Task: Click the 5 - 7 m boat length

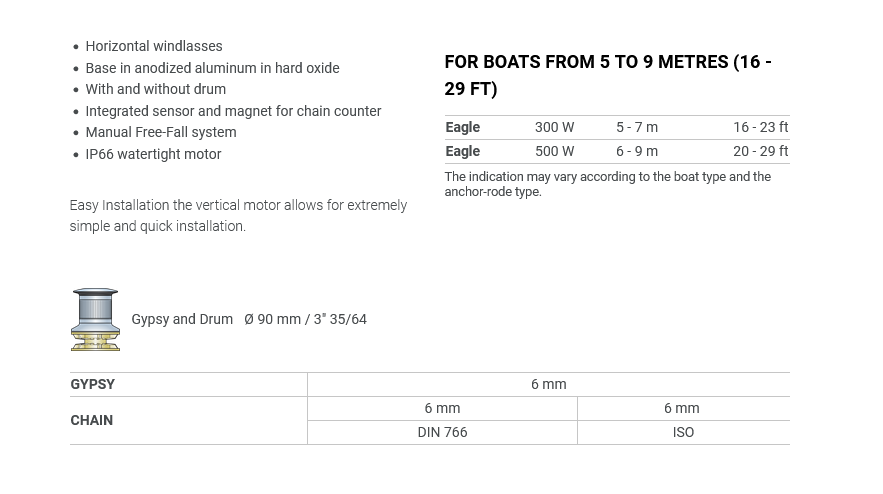Action: click(637, 127)
